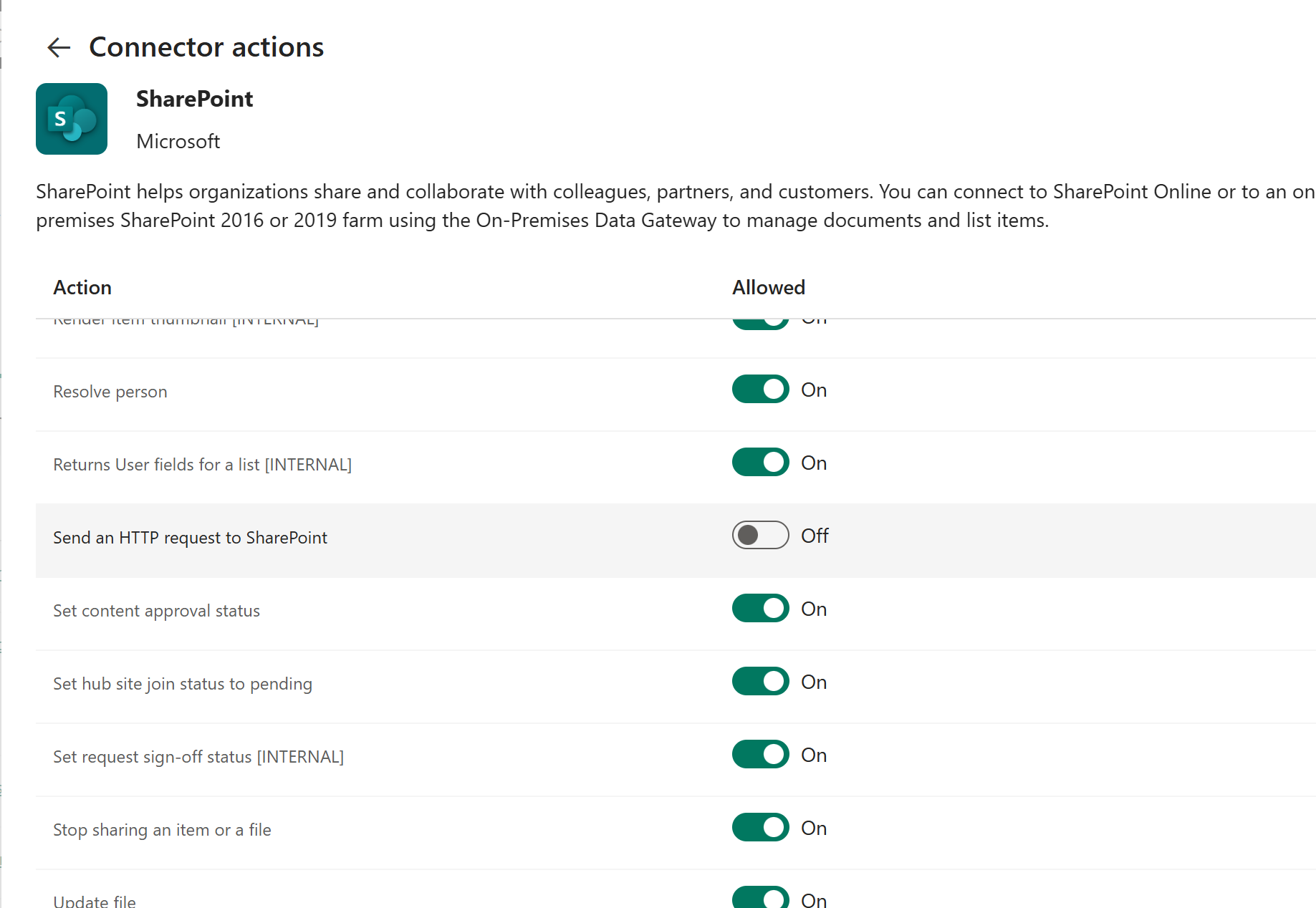Toggle Set hub site join status to pending
The image size is (1316, 908).
click(760, 682)
